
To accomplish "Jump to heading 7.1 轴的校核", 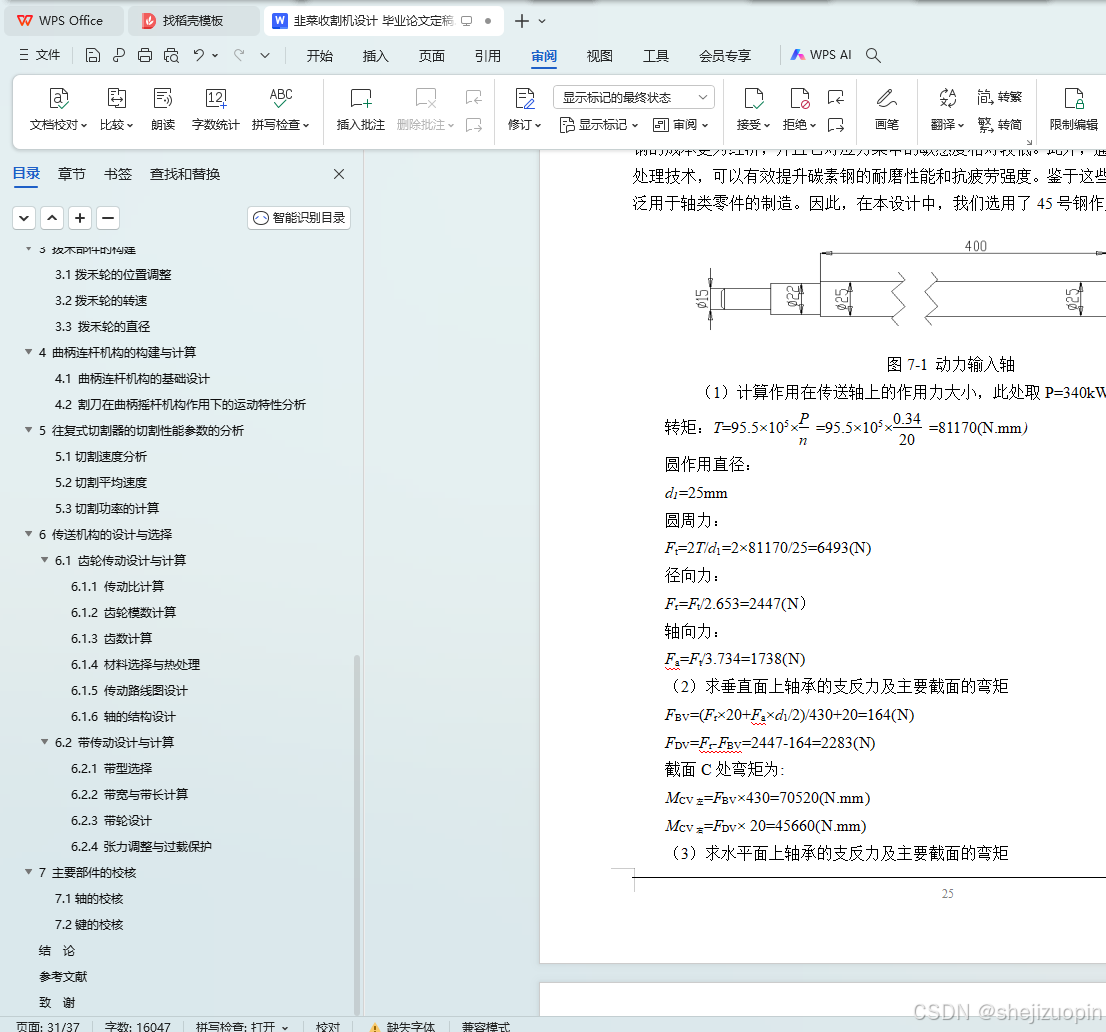I will (89, 898).
